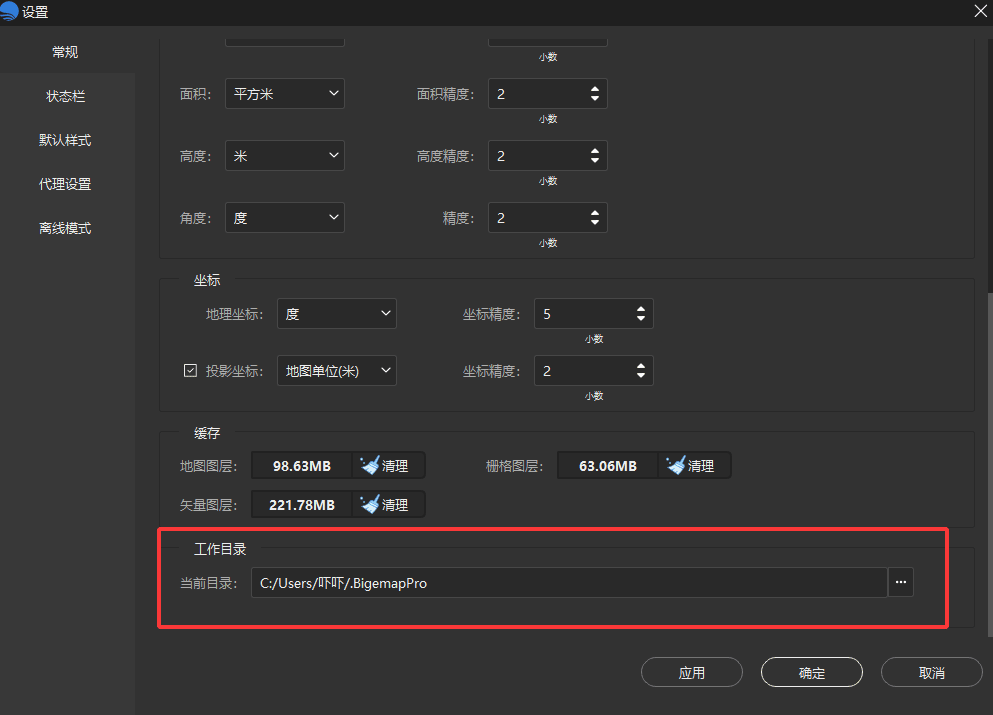
Task: Clear the 矢量图层 cache with the broom icon
Action: pyautogui.click(x=388, y=505)
